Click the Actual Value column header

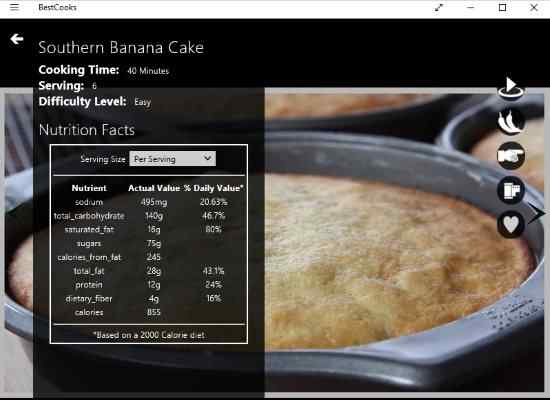pos(154,188)
